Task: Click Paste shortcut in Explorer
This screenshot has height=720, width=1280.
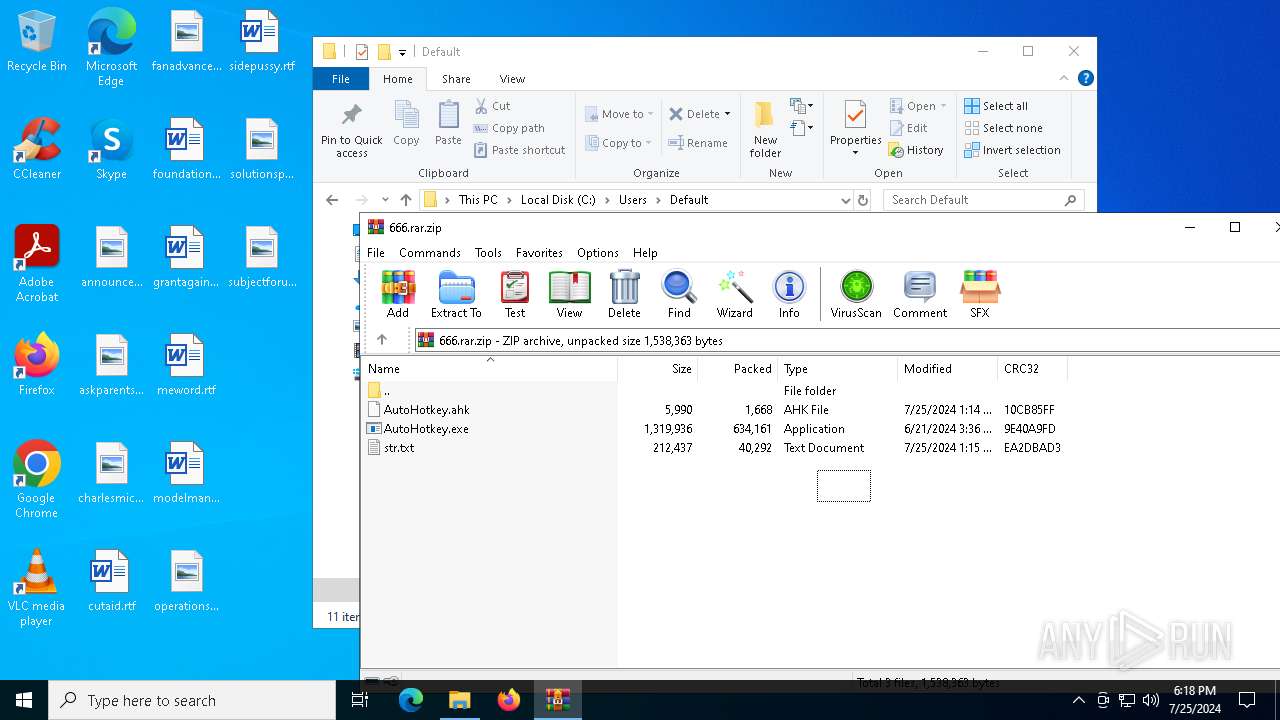Action: (520, 150)
